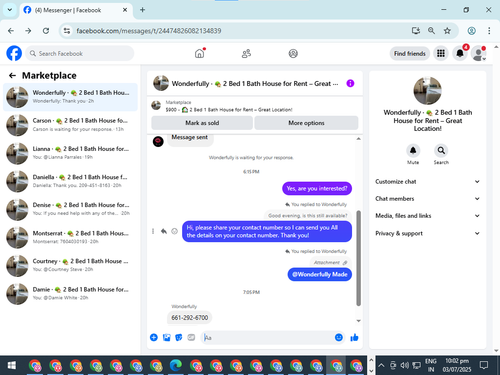
Task: Open Microsoft Edge from taskbar
Action: tap(176, 366)
